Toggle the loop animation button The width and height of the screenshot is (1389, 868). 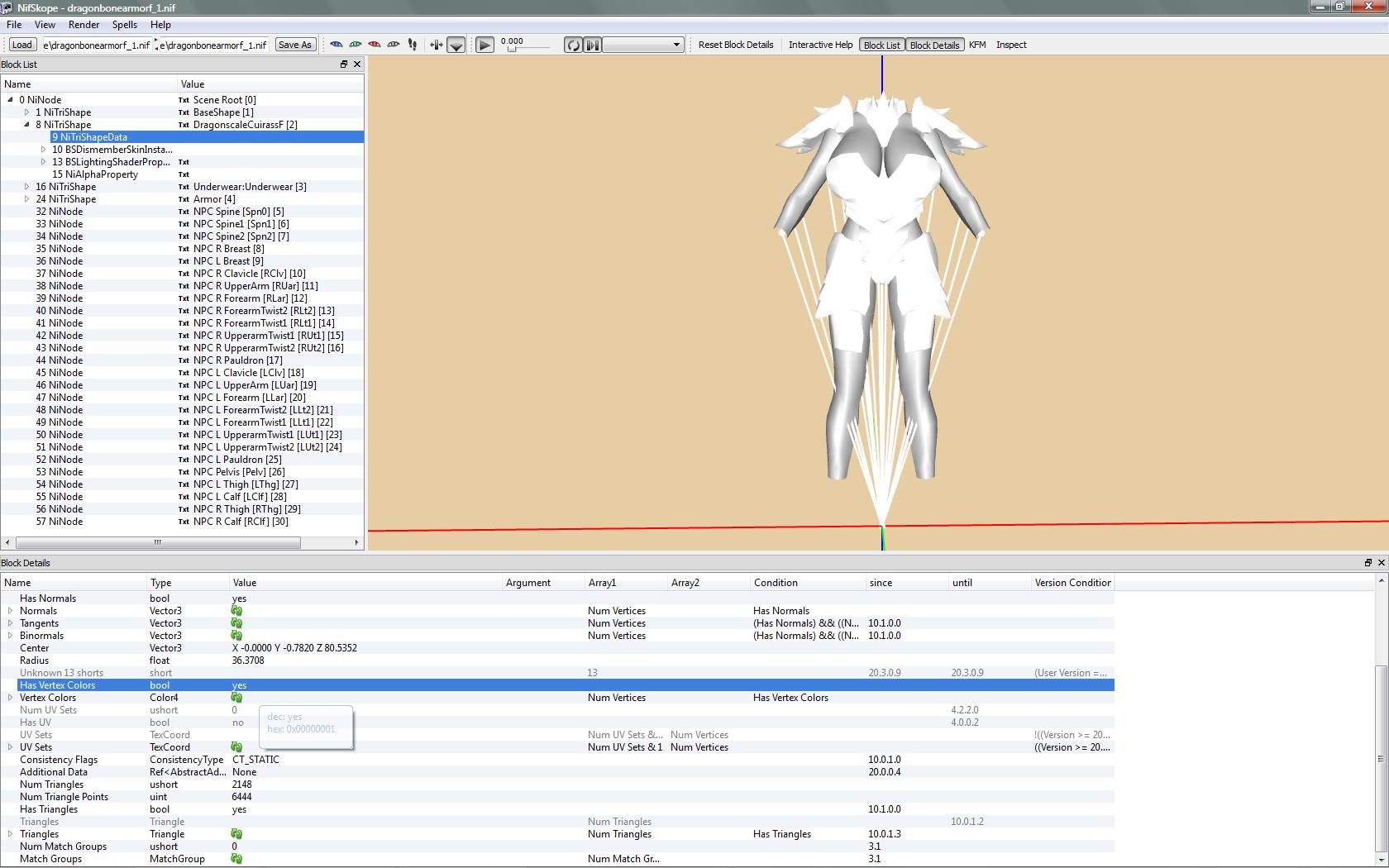click(x=573, y=45)
